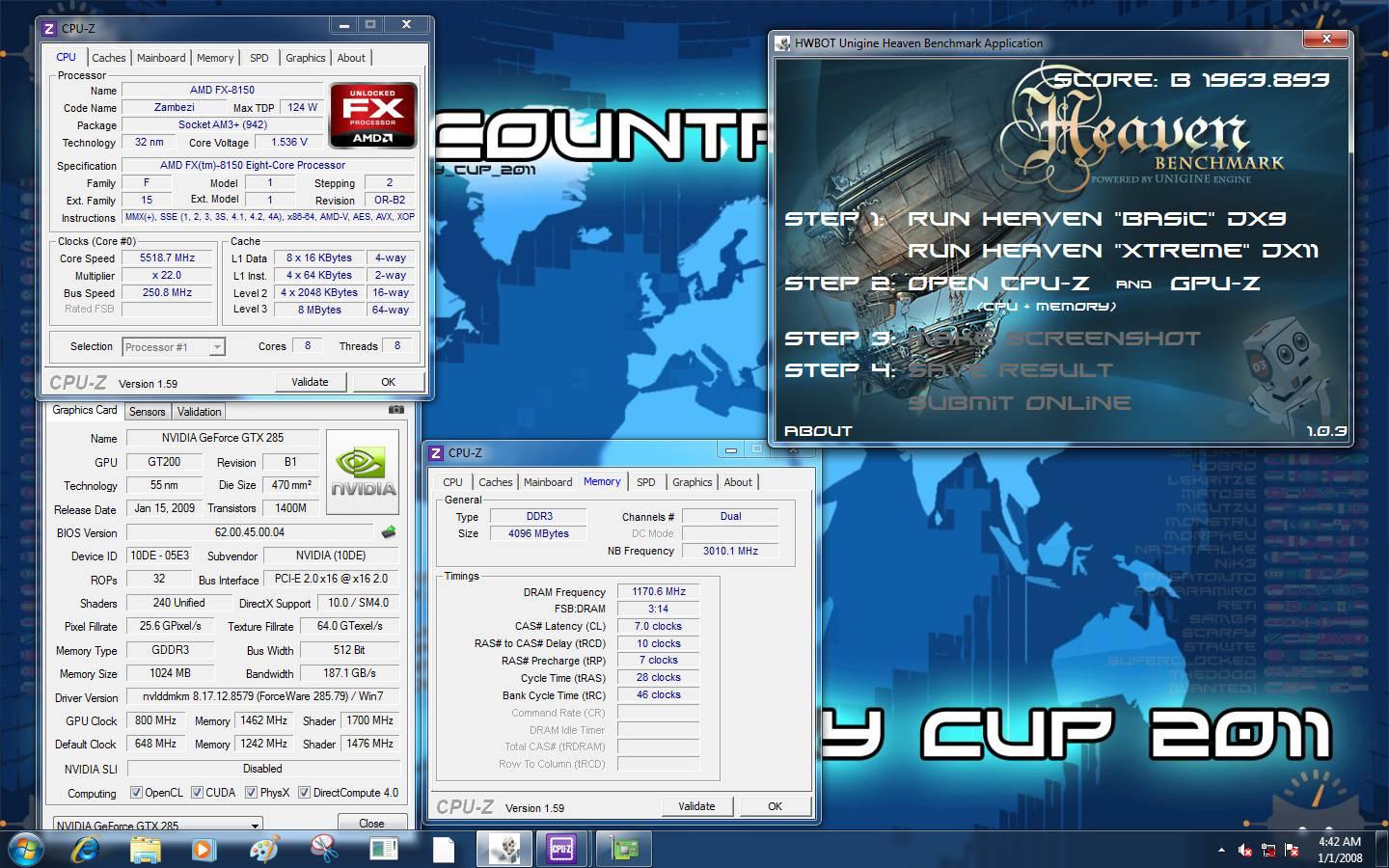1389x868 pixels.
Task: Click the Bandwidth value 187.1 GB/s
Action: point(349,673)
